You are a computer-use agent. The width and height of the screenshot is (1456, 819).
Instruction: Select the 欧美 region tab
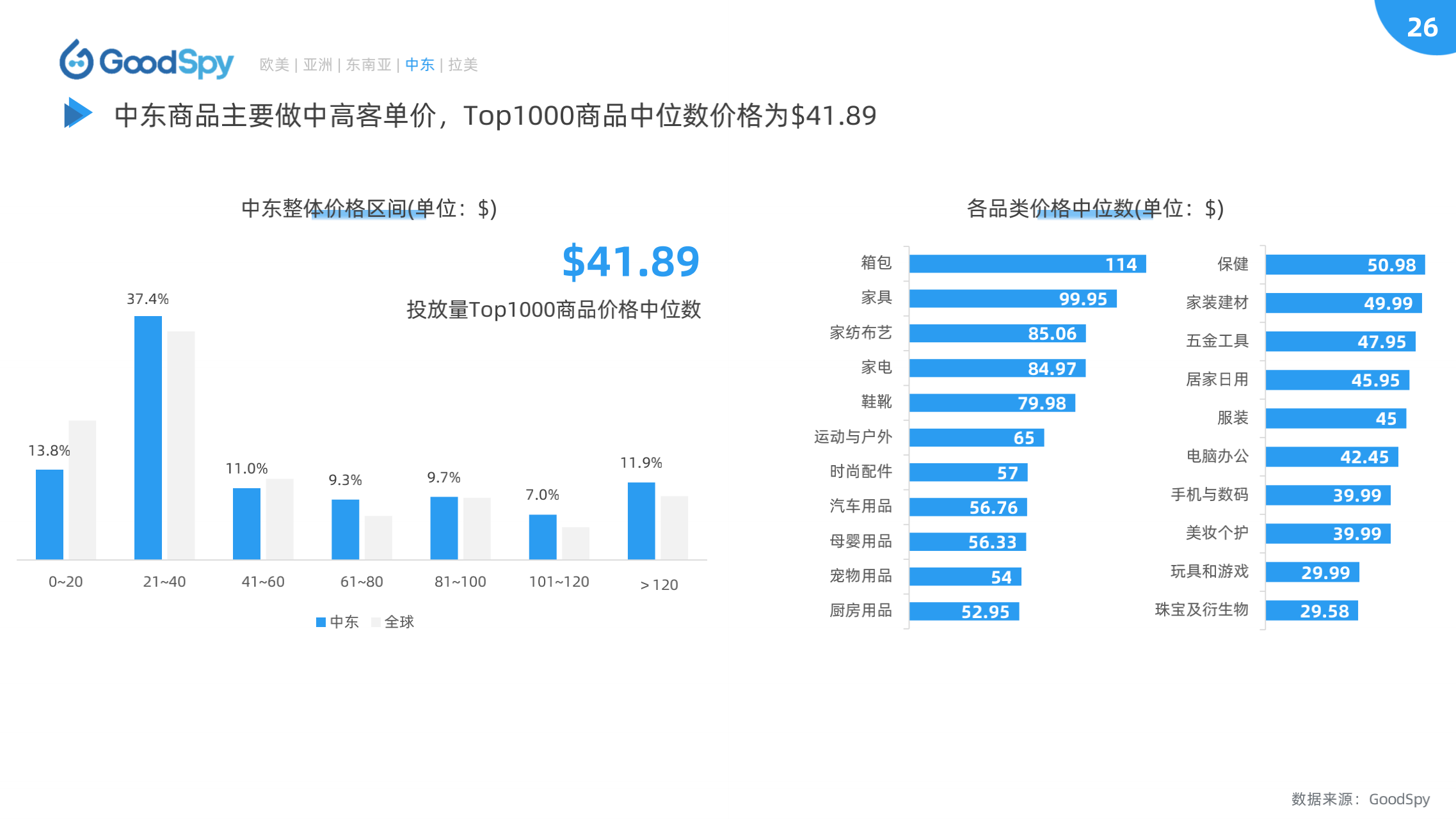(274, 65)
